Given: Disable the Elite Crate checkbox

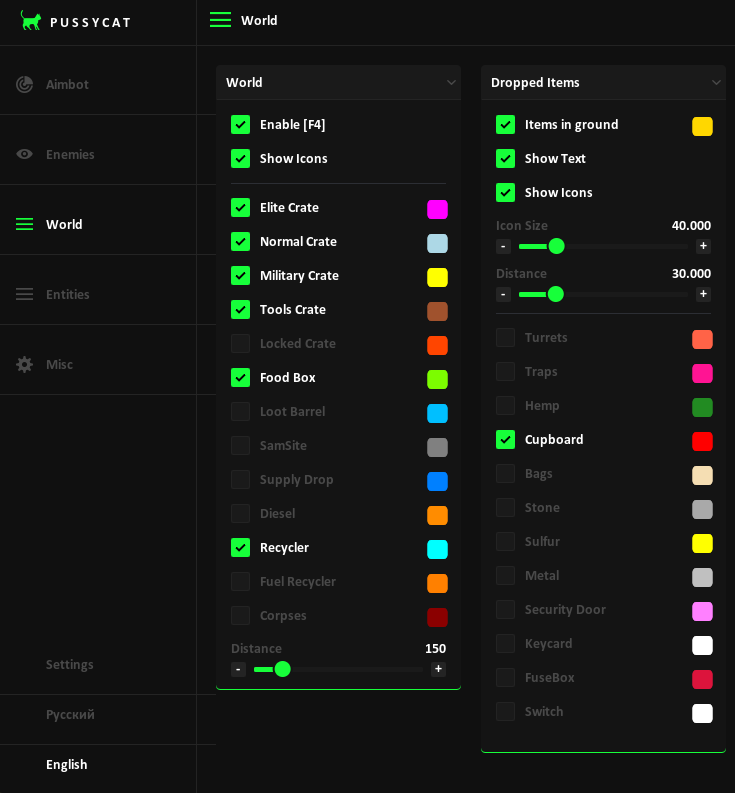Looking at the screenshot, I should pyautogui.click(x=241, y=208).
